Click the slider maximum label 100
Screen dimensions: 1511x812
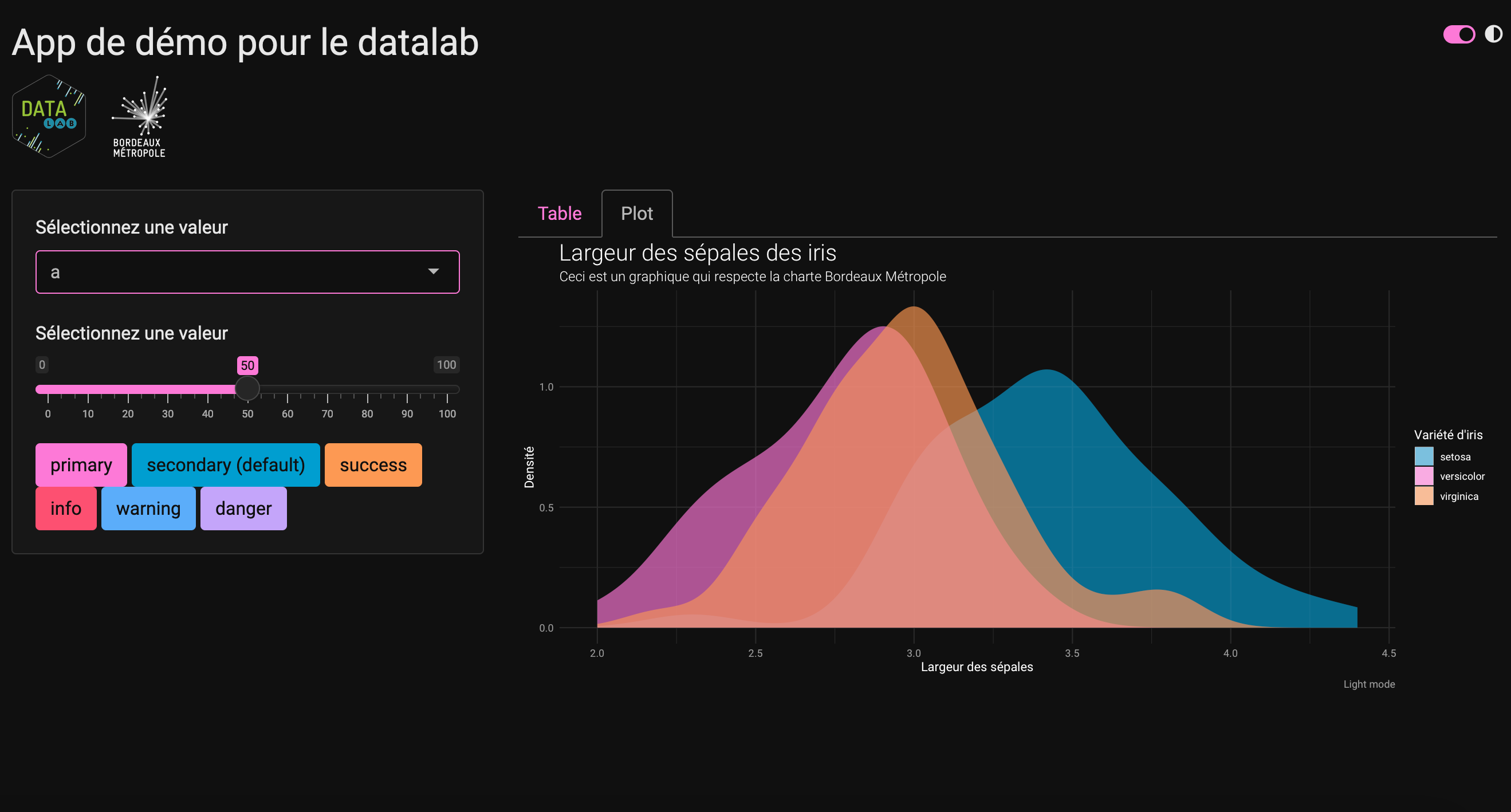coord(446,365)
